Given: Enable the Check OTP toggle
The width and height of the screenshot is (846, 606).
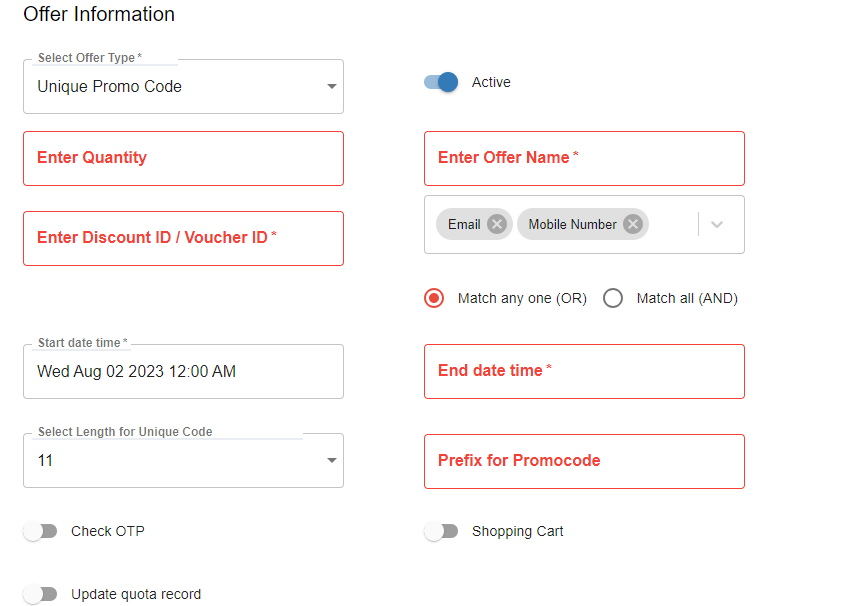Looking at the screenshot, I should coord(41,531).
